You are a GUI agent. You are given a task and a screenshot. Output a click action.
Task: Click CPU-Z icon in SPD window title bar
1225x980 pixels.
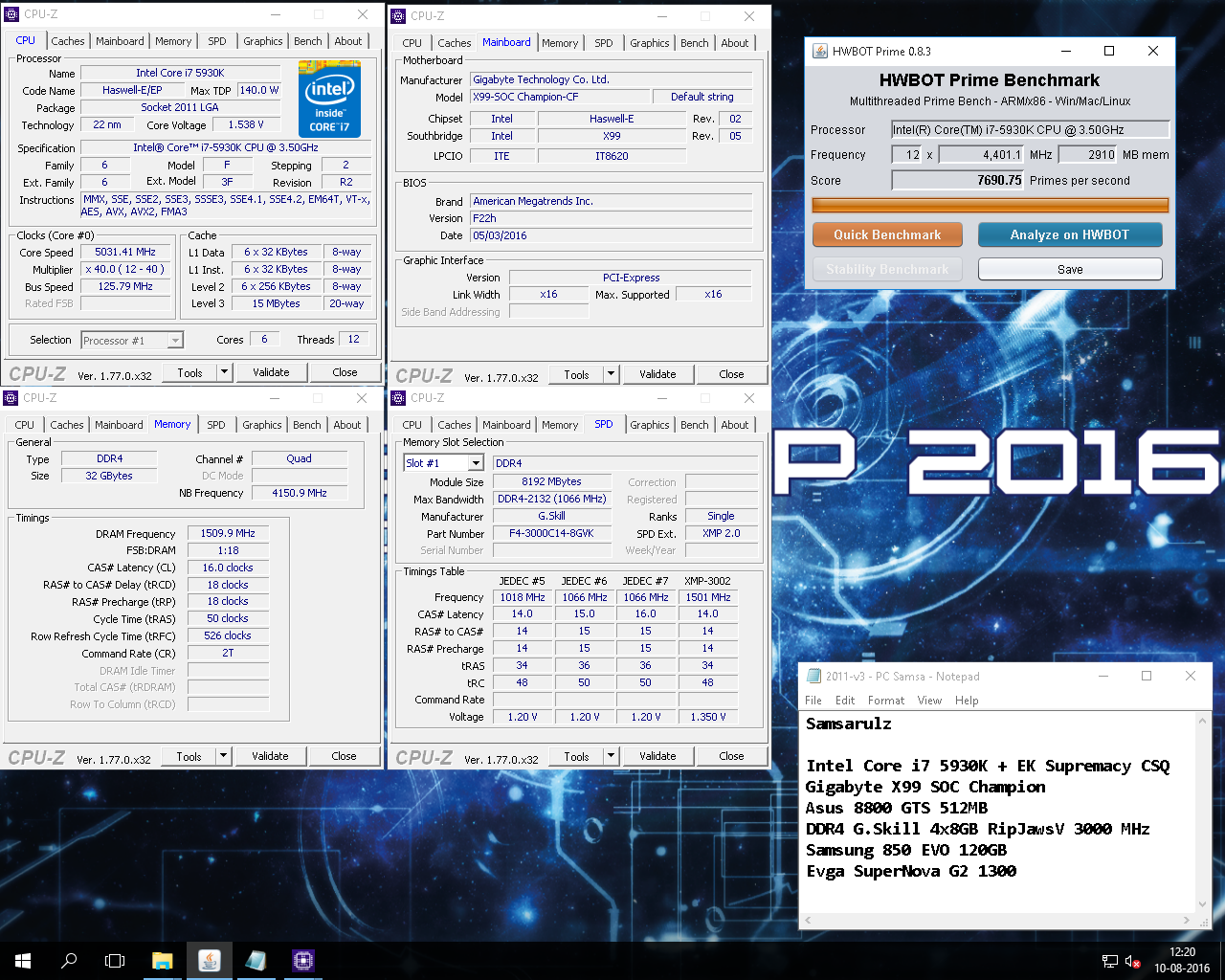(x=398, y=398)
